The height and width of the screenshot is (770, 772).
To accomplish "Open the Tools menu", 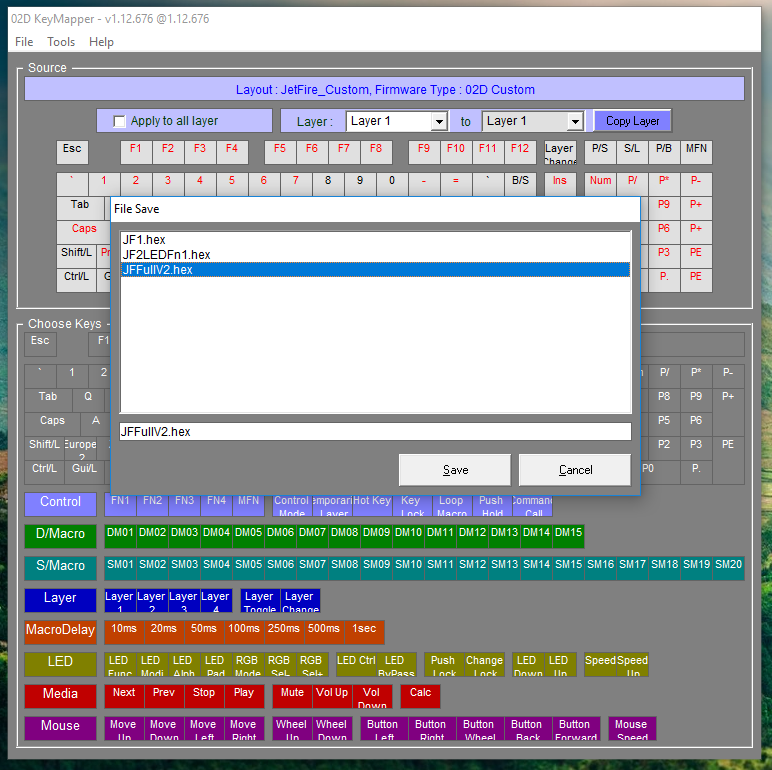I will pyautogui.click(x=61, y=42).
